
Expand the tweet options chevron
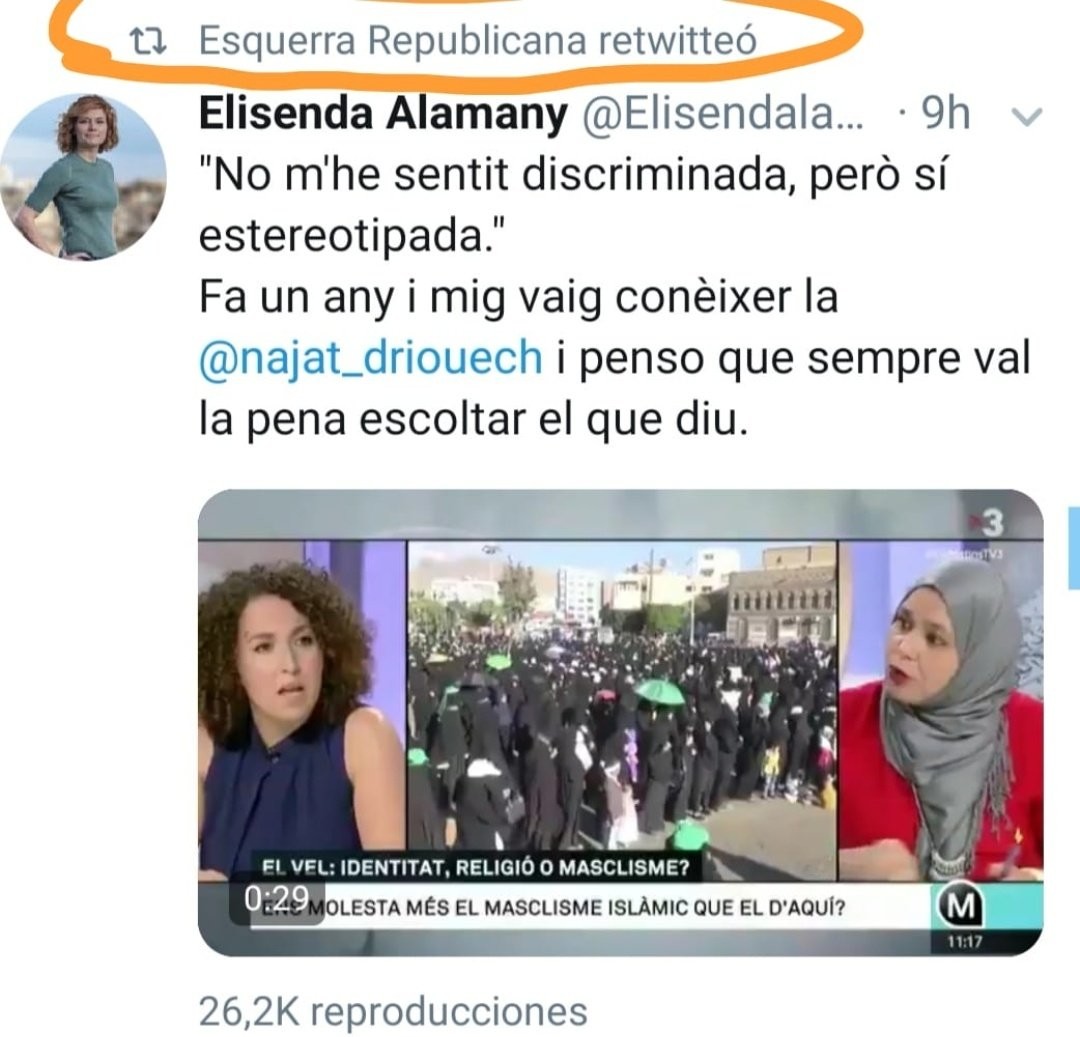click(x=1027, y=117)
